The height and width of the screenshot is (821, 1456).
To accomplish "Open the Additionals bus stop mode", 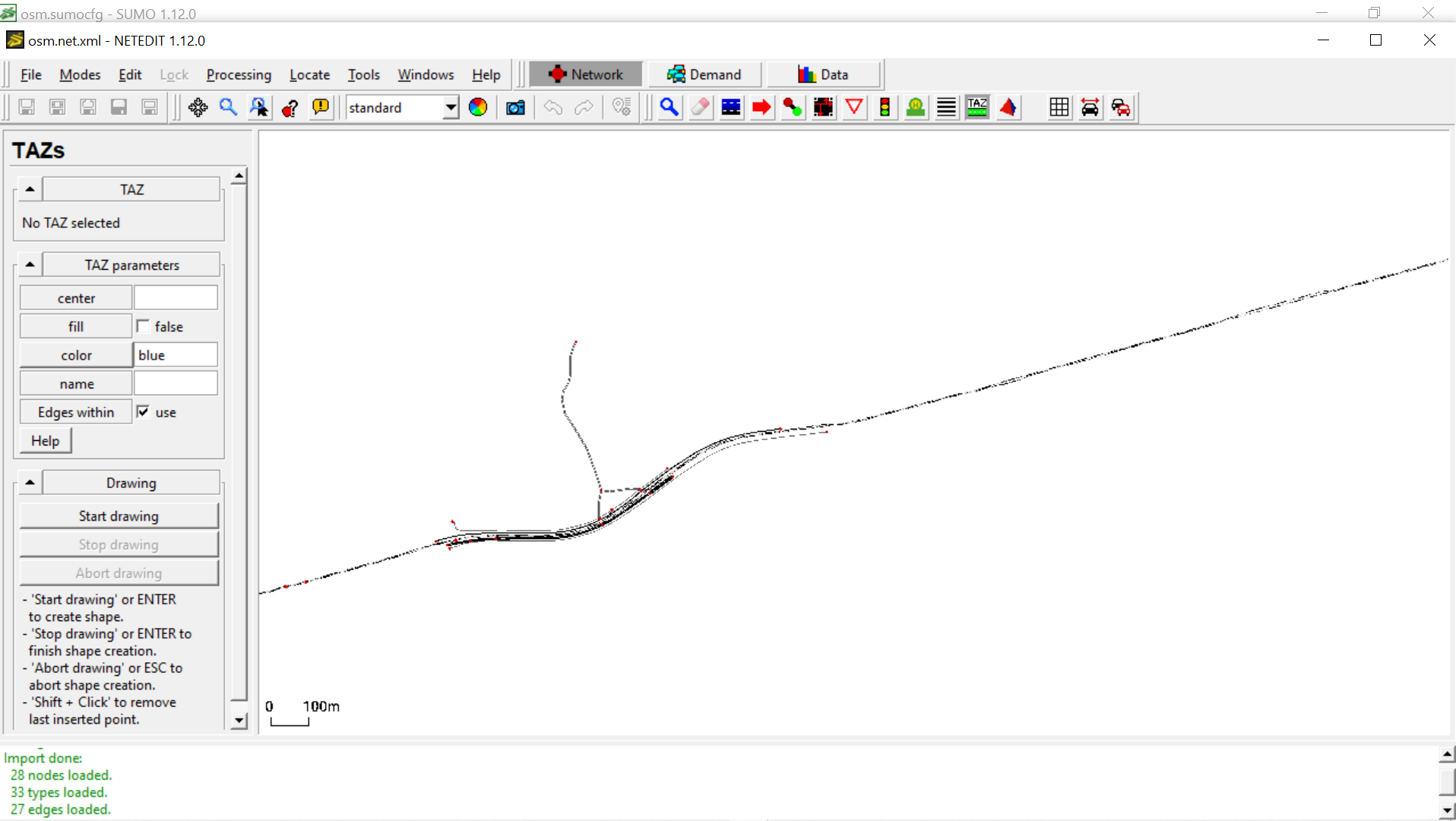I will click(916, 107).
